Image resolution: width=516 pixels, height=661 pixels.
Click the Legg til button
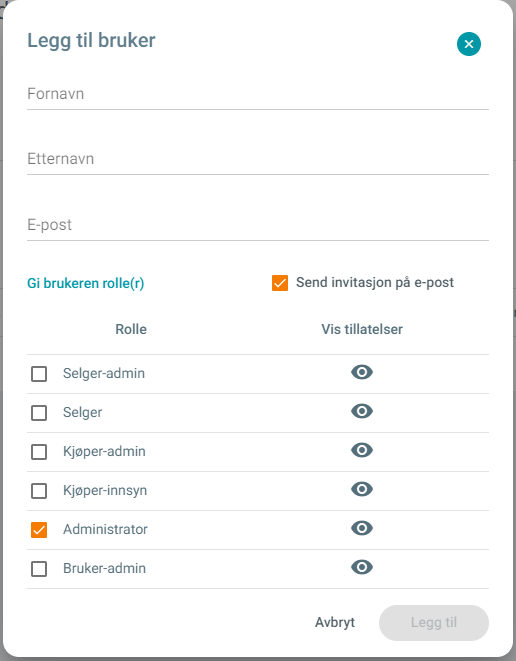(434, 623)
